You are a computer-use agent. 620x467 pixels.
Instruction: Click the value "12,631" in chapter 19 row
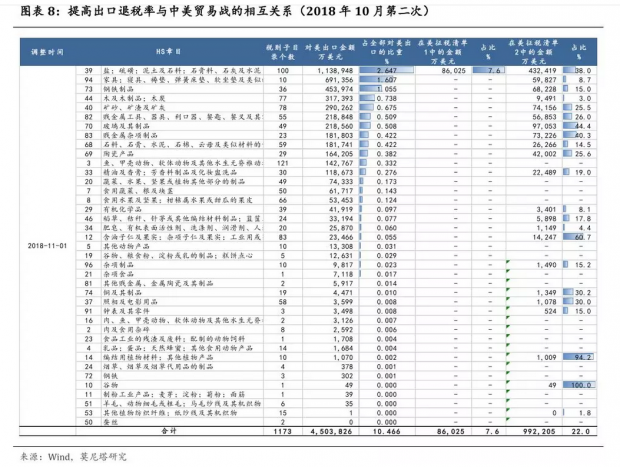click(341, 255)
